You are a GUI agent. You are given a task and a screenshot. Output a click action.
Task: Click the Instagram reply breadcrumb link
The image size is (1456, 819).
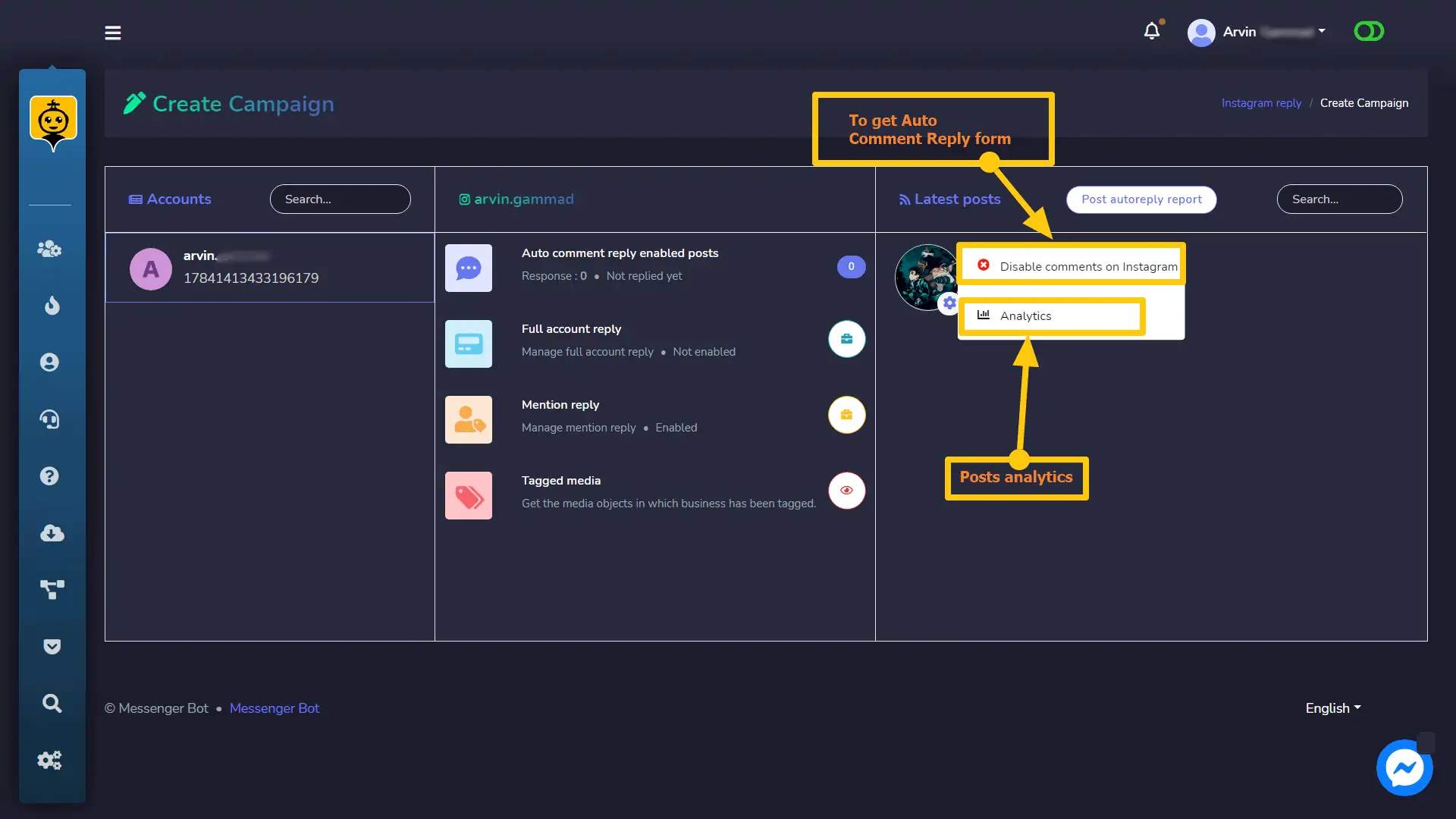pos(1261,103)
